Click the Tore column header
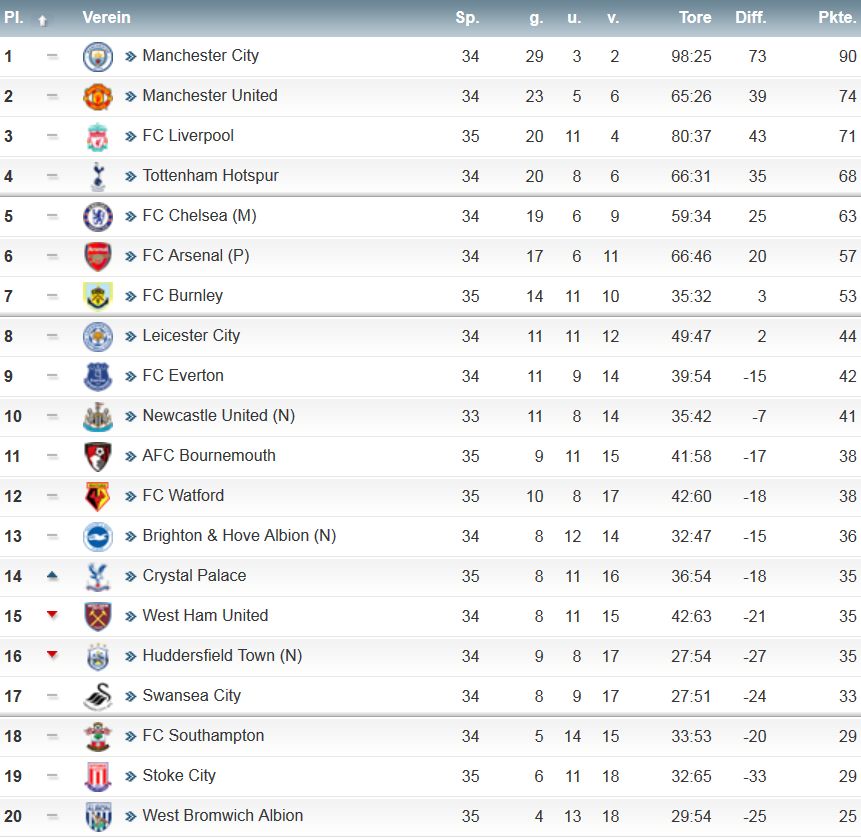Image resolution: width=861 pixels, height=839 pixels. 695,17
